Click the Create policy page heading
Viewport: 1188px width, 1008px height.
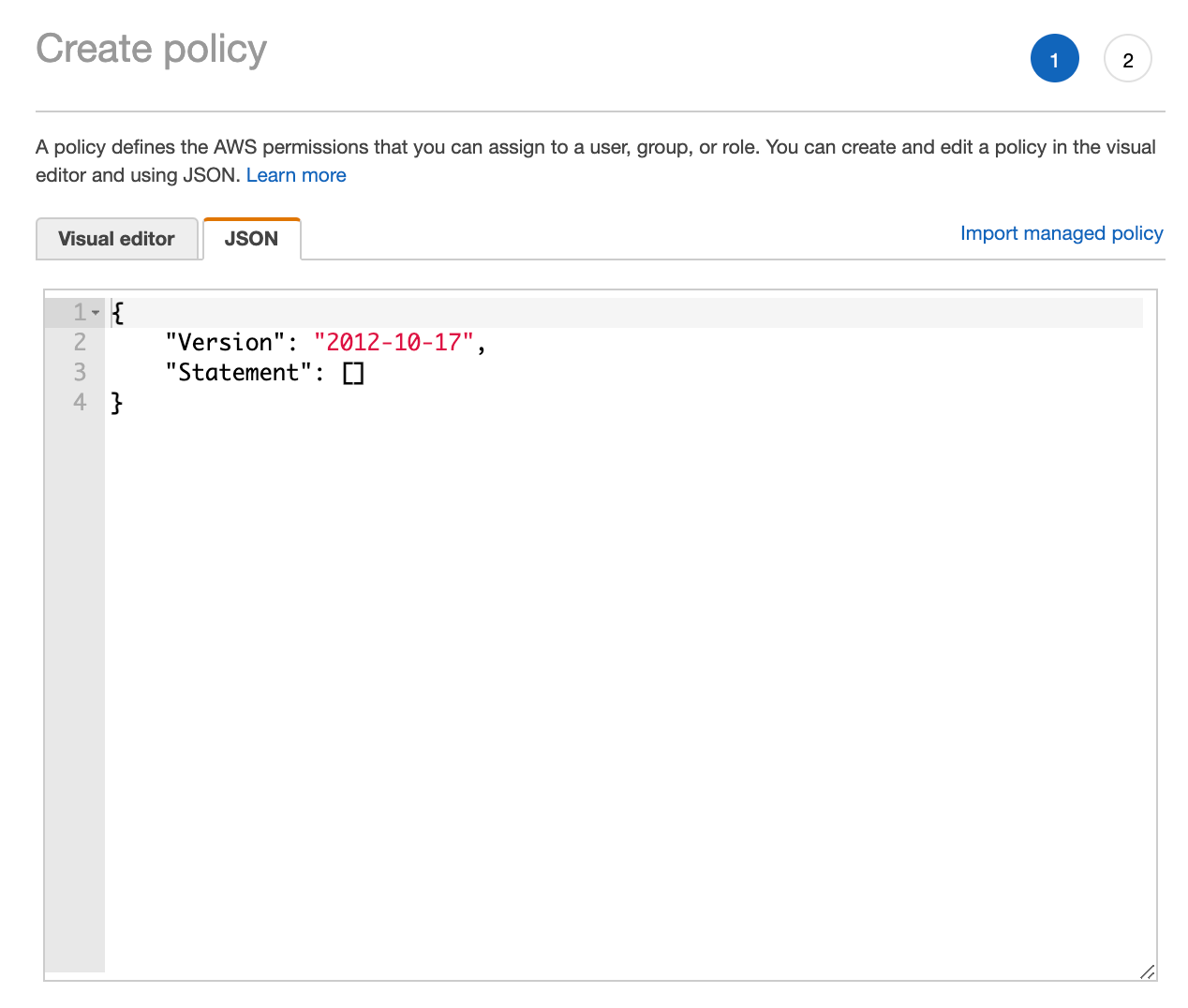150,49
